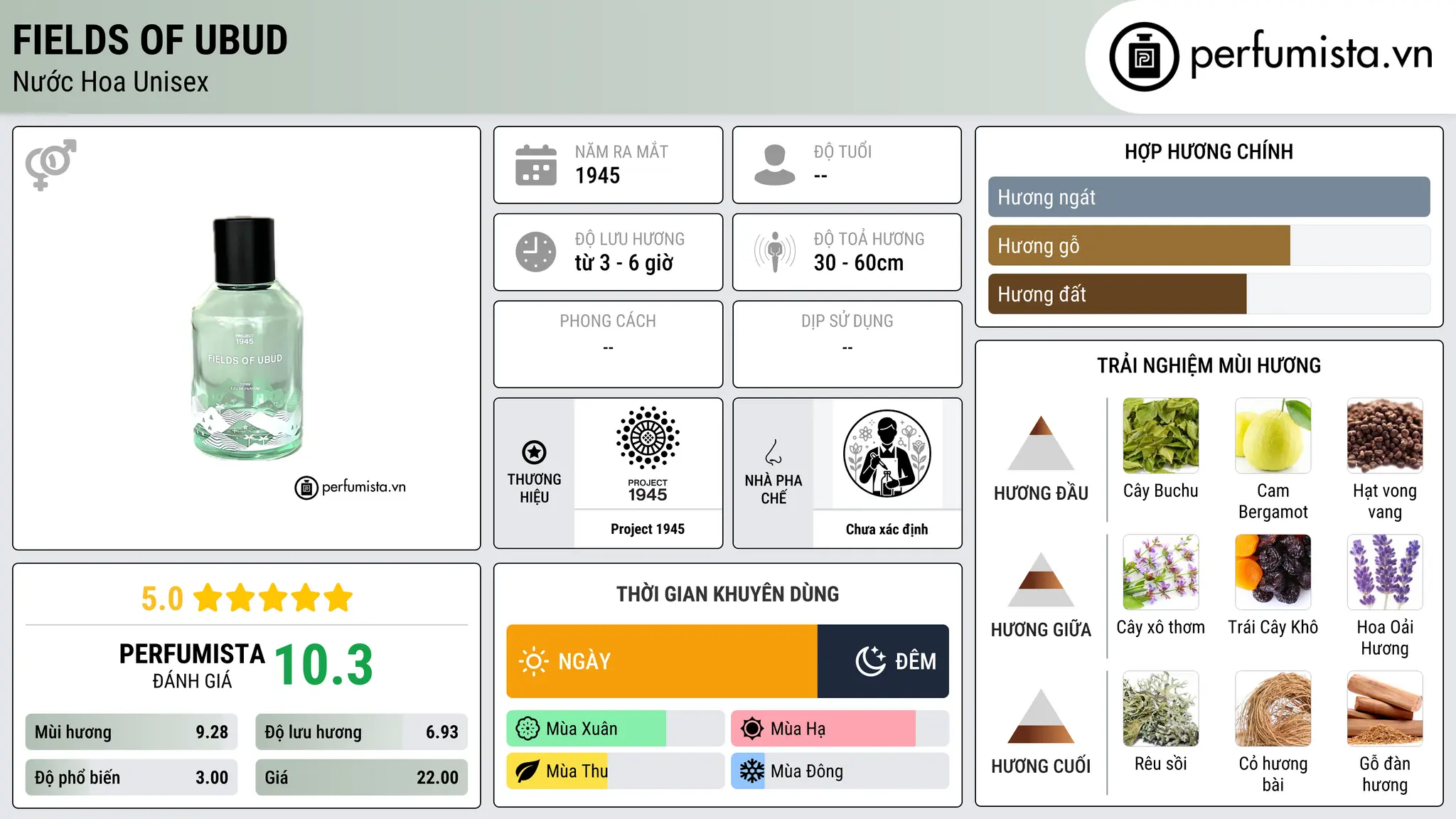Click the Mùa Xuân season bar
The height and width of the screenshot is (819, 1456).
pyautogui.click(x=615, y=729)
